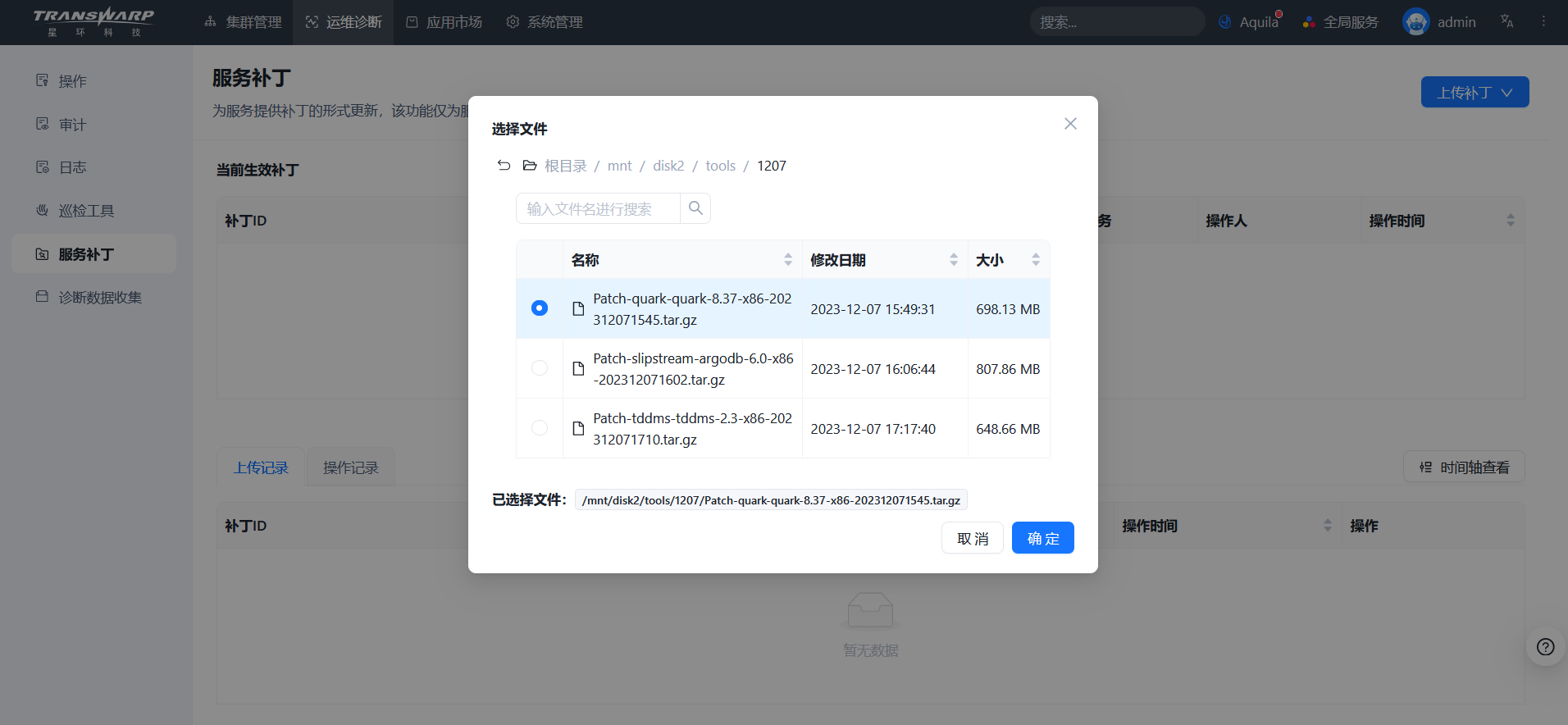Open the vertical more-options menu icon
The width and height of the screenshot is (1568, 725).
point(1543,21)
